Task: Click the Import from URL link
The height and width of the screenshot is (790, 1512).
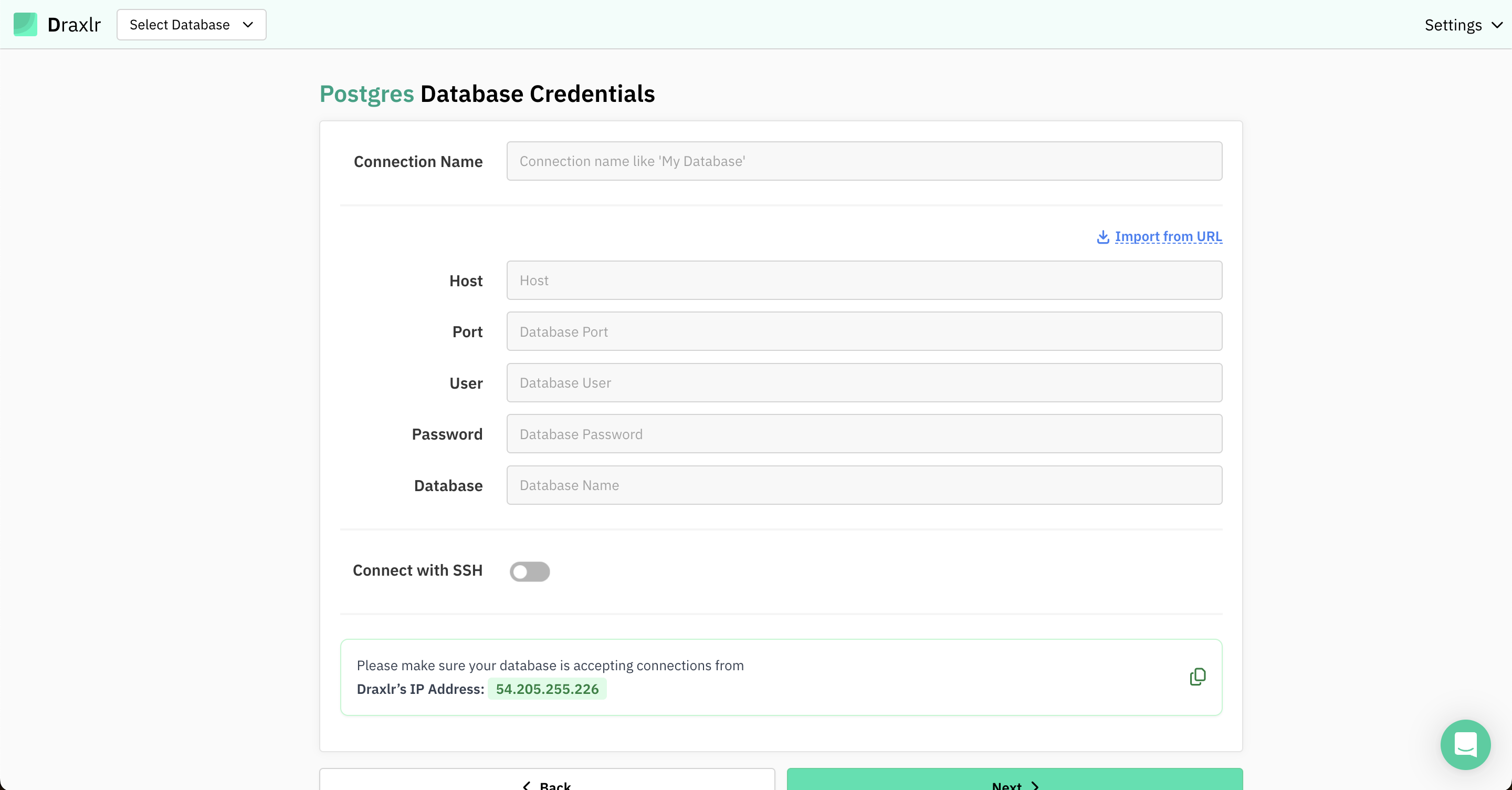Action: pos(1168,237)
